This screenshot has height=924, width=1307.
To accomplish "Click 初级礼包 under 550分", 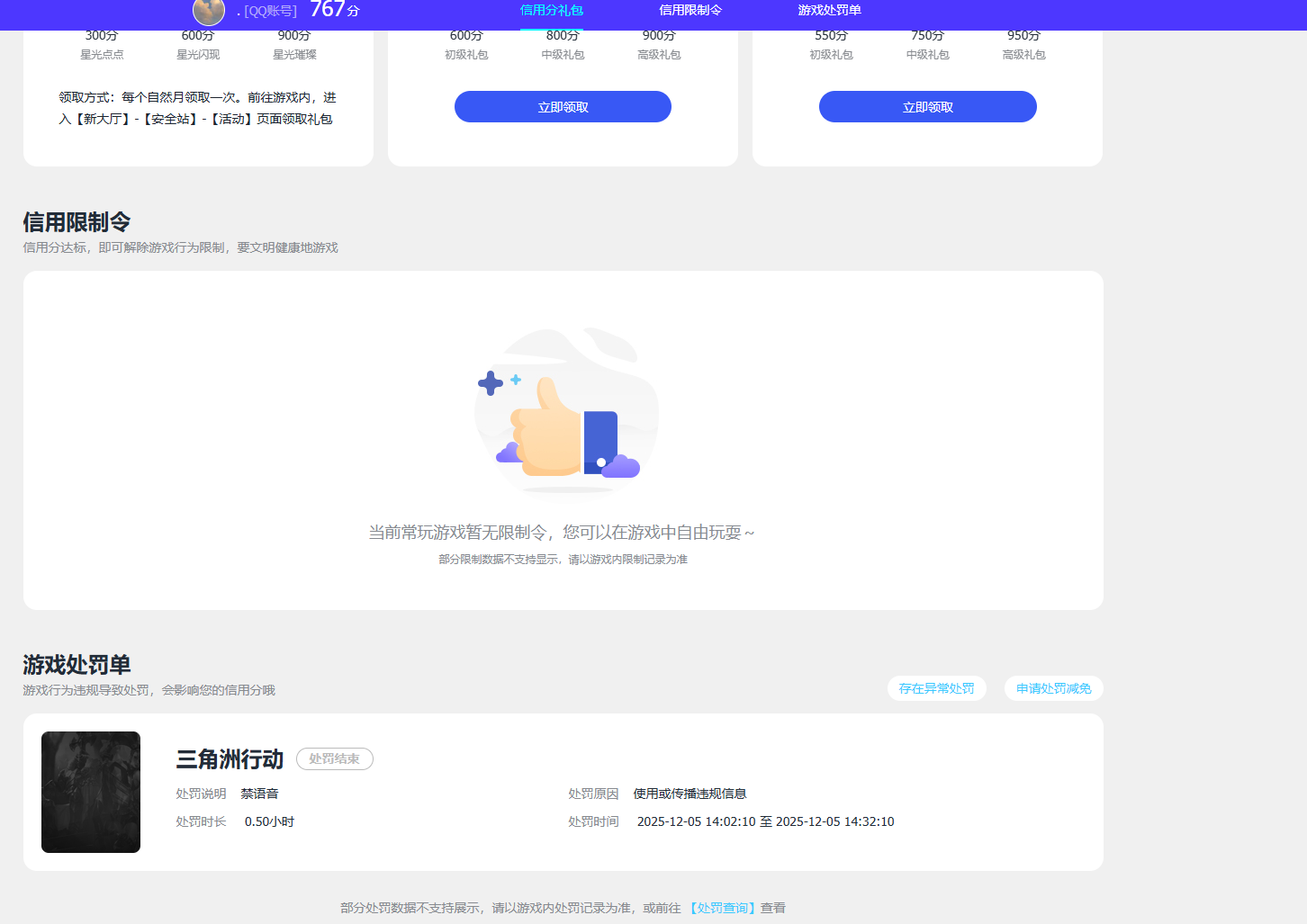I will (831, 55).
